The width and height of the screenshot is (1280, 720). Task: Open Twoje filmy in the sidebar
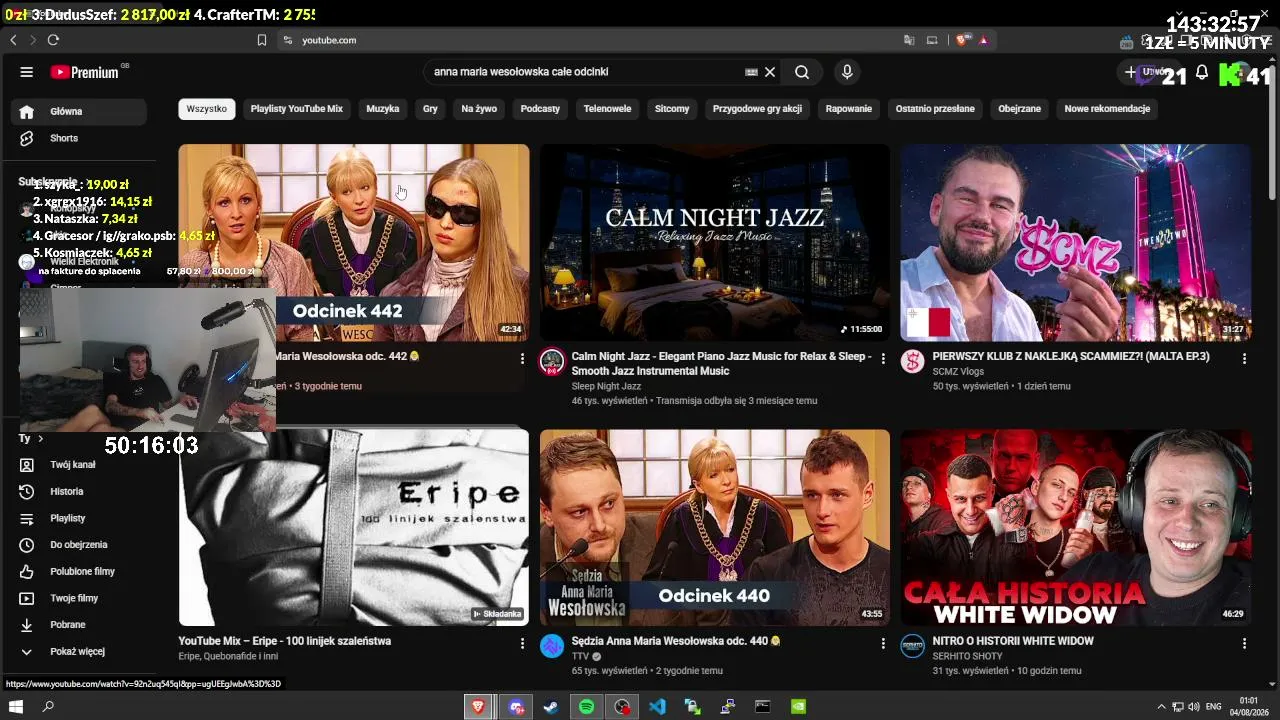80,598
